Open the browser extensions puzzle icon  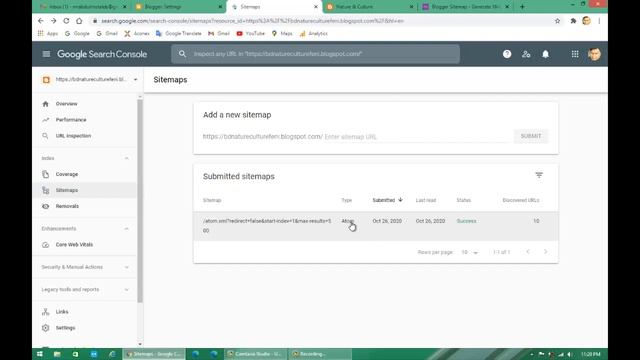point(573,21)
